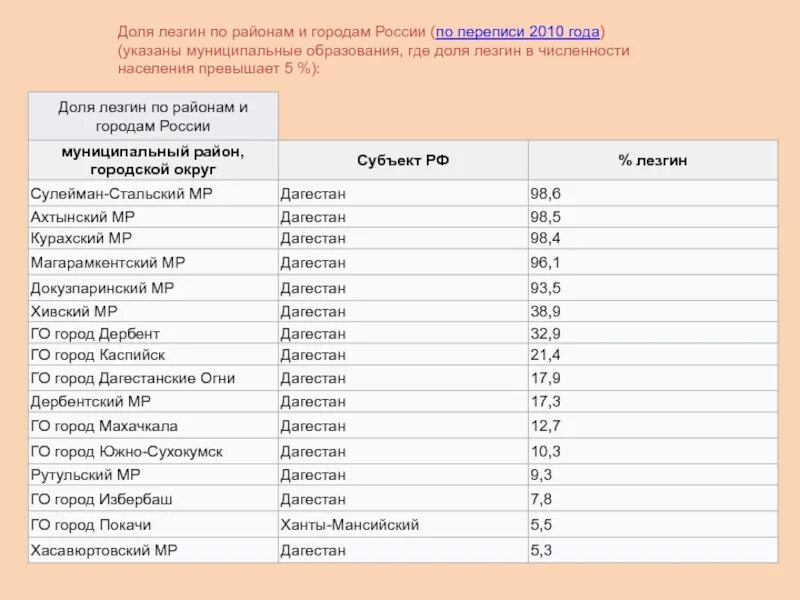
Task: Click the 5,3 percentage value
Action: pyautogui.click(x=541, y=550)
